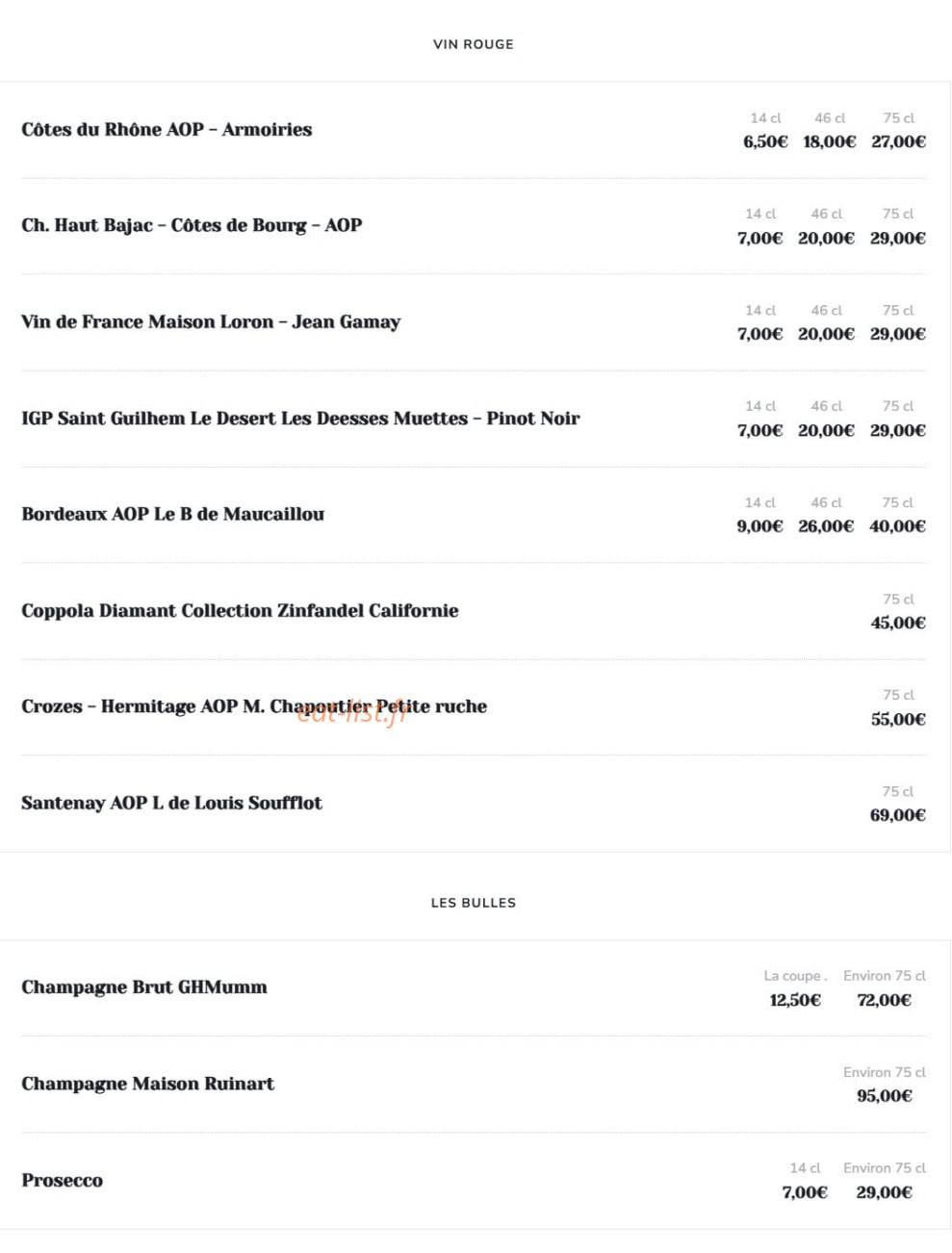Screen dimensions: 952x1253
Task: Click the 95,00€ Ruinart price
Action: click(x=885, y=1096)
